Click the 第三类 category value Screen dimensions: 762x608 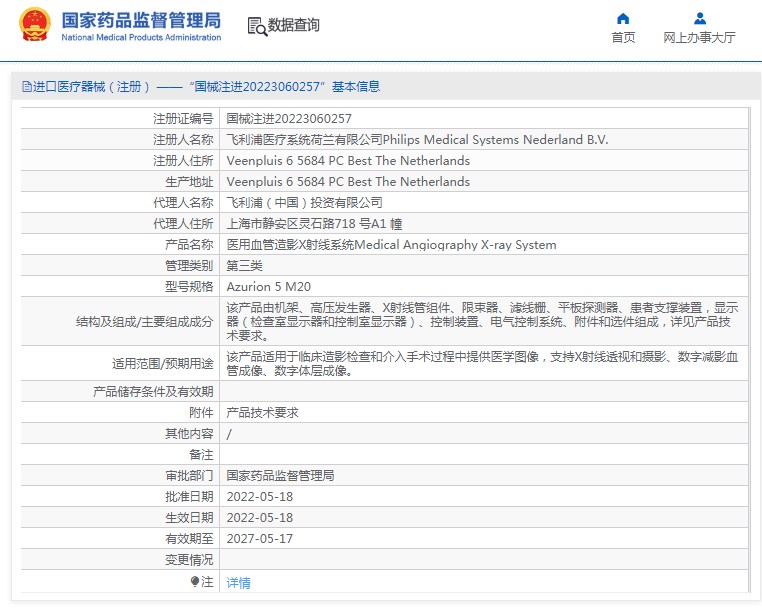[244, 265]
